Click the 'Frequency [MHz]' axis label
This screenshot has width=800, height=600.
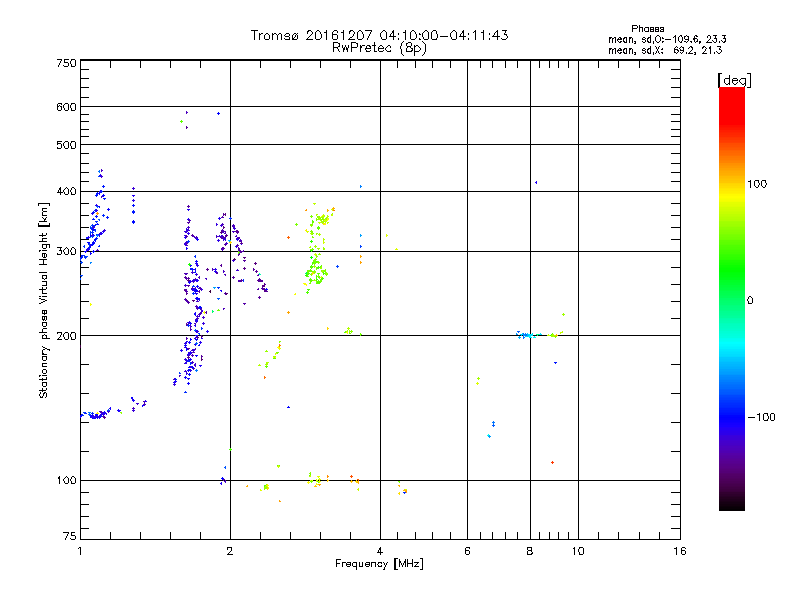[x=379, y=564]
